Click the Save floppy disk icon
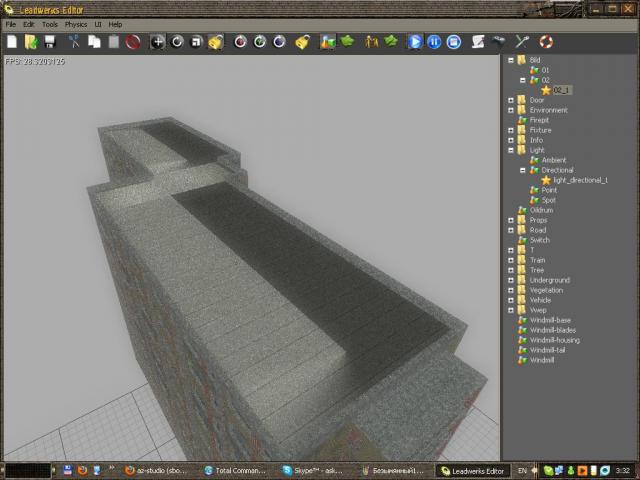The image size is (640, 480). coord(48,42)
